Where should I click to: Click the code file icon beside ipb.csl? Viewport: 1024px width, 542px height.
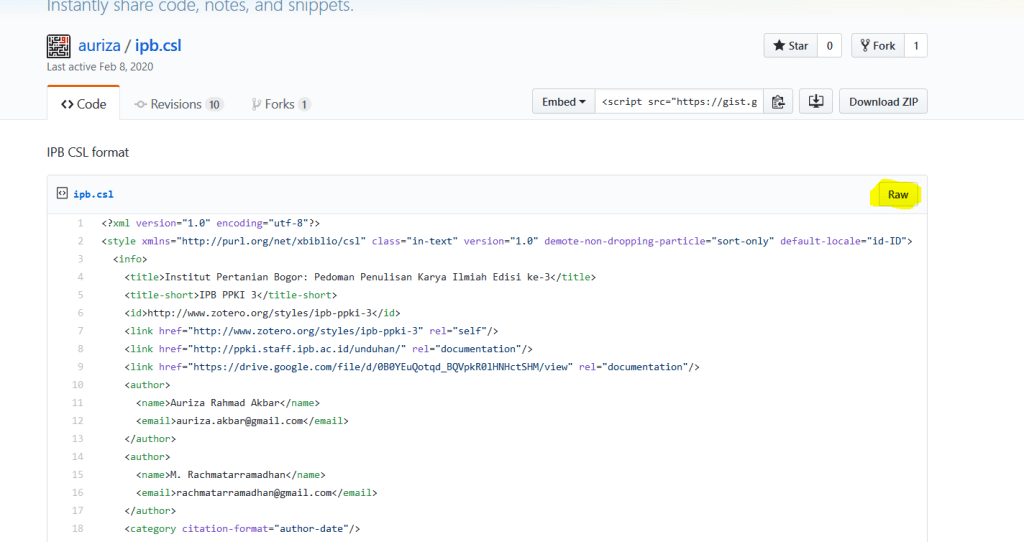point(62,194)
